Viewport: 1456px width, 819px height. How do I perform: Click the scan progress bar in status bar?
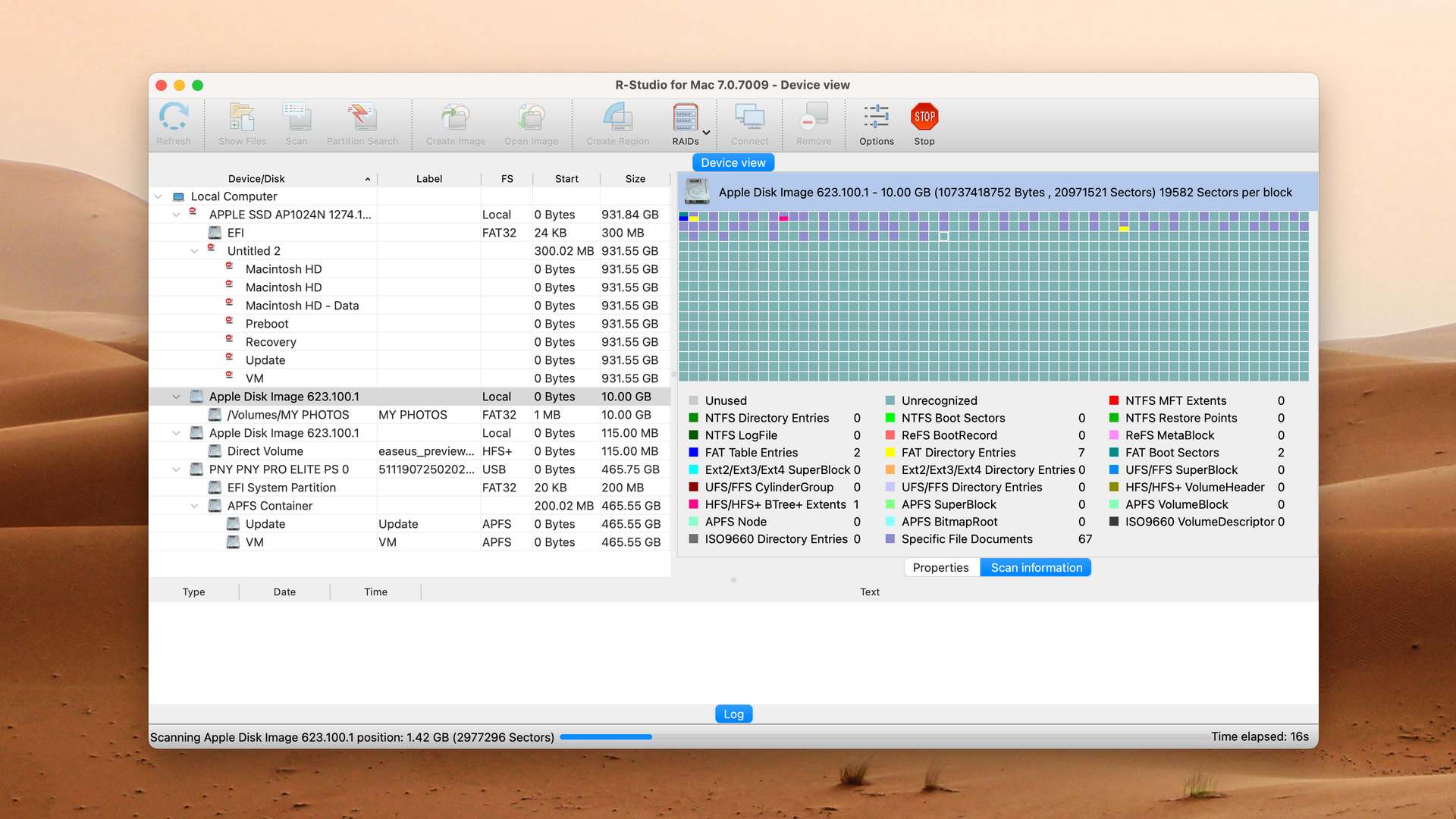pos(606,736)
